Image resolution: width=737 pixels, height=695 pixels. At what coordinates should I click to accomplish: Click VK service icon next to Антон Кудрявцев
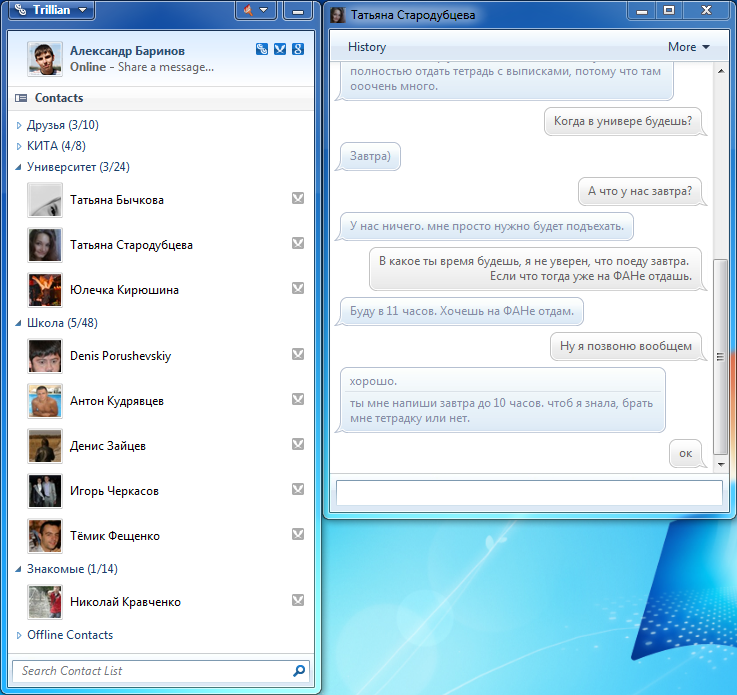point(298,399)
